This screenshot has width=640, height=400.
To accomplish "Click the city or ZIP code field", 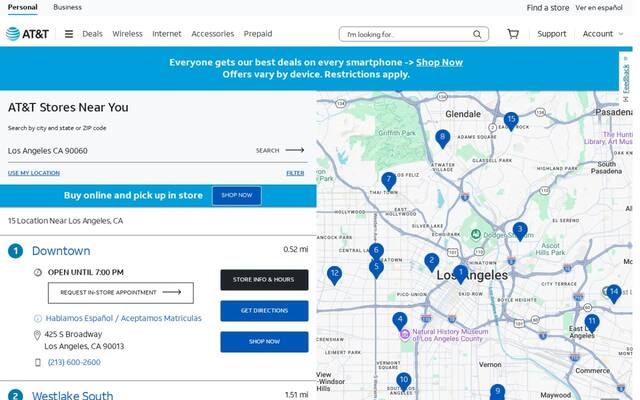I will click(x=127, y=151).
